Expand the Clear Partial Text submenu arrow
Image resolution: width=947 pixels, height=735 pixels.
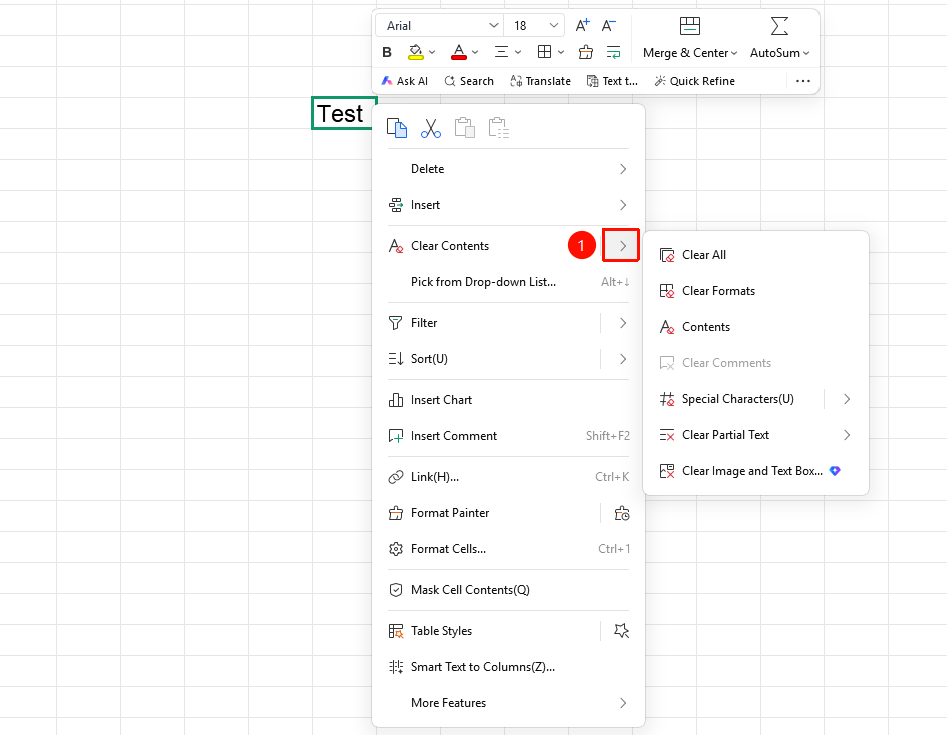847,435
